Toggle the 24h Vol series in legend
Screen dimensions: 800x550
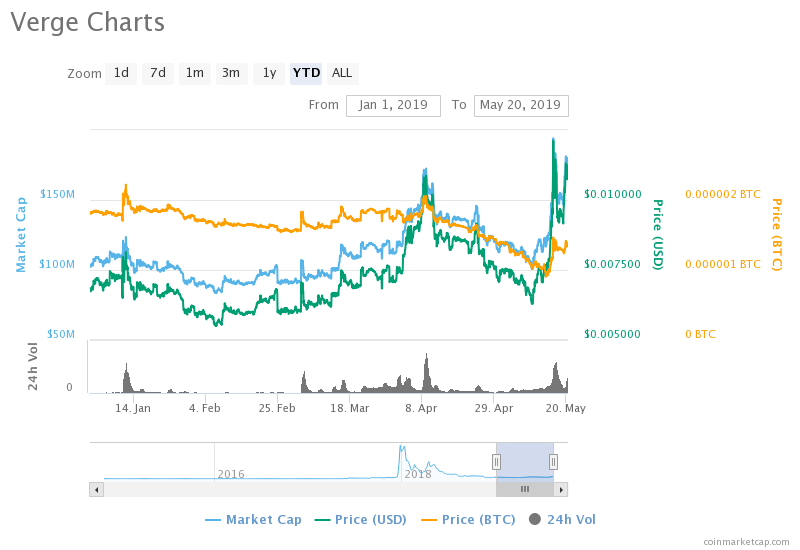click(x=562, y=519)
